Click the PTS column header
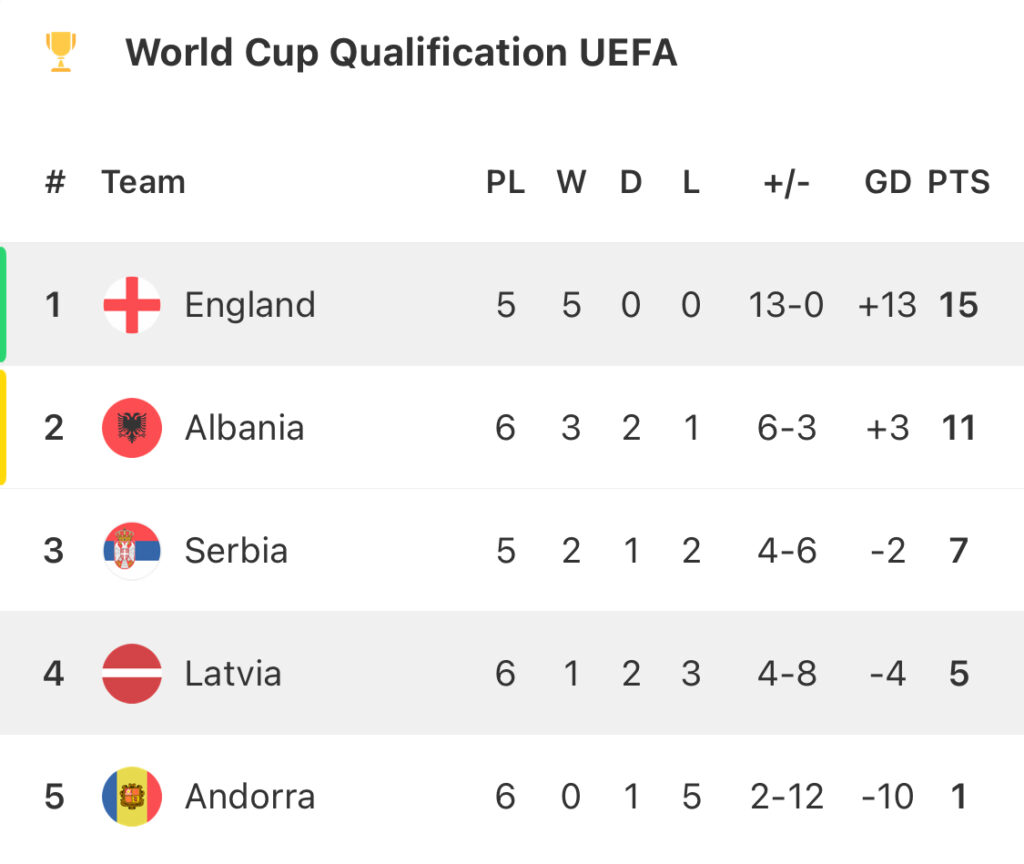The image size is (1024, 864). pos(958,182)
